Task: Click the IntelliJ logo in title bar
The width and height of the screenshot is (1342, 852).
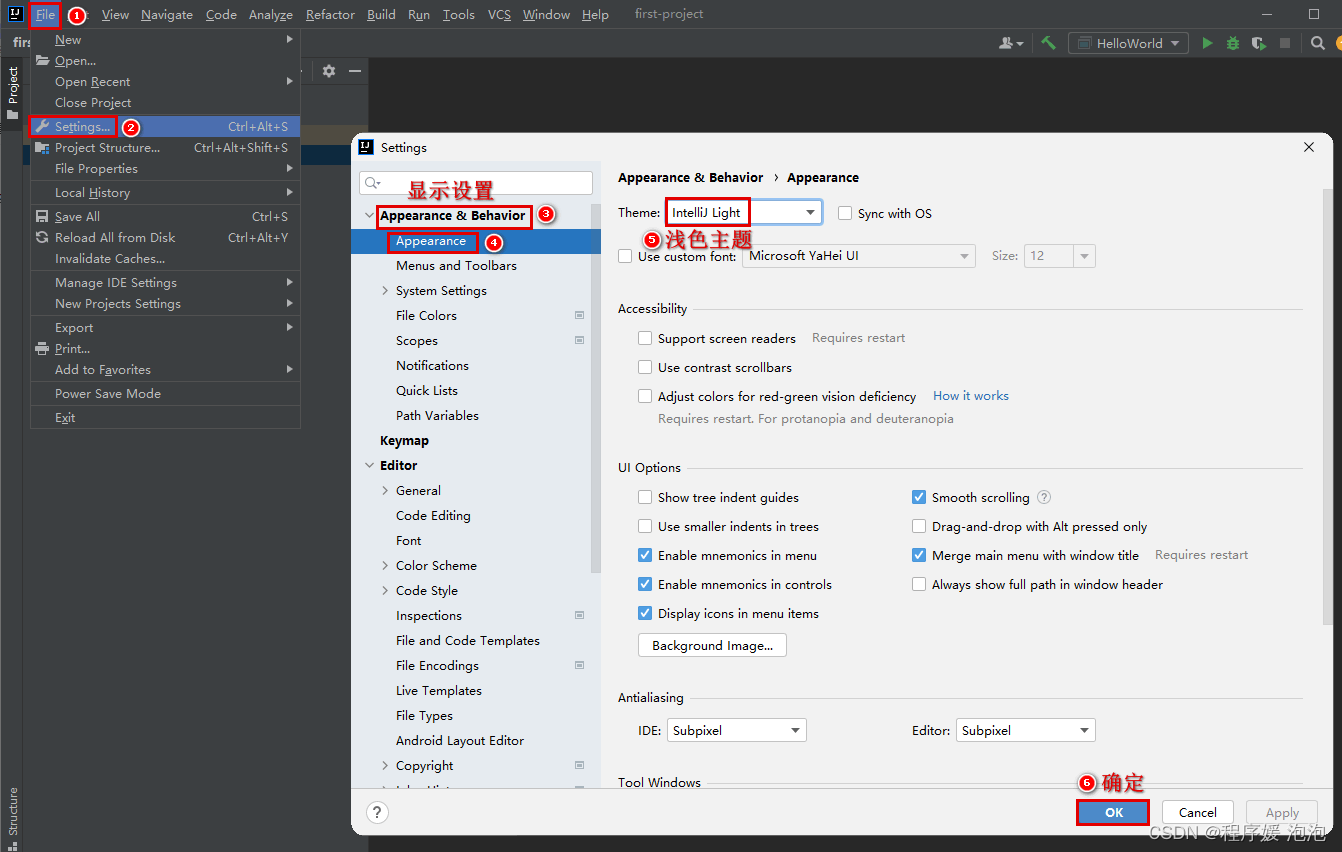Action: coord(15,14)
